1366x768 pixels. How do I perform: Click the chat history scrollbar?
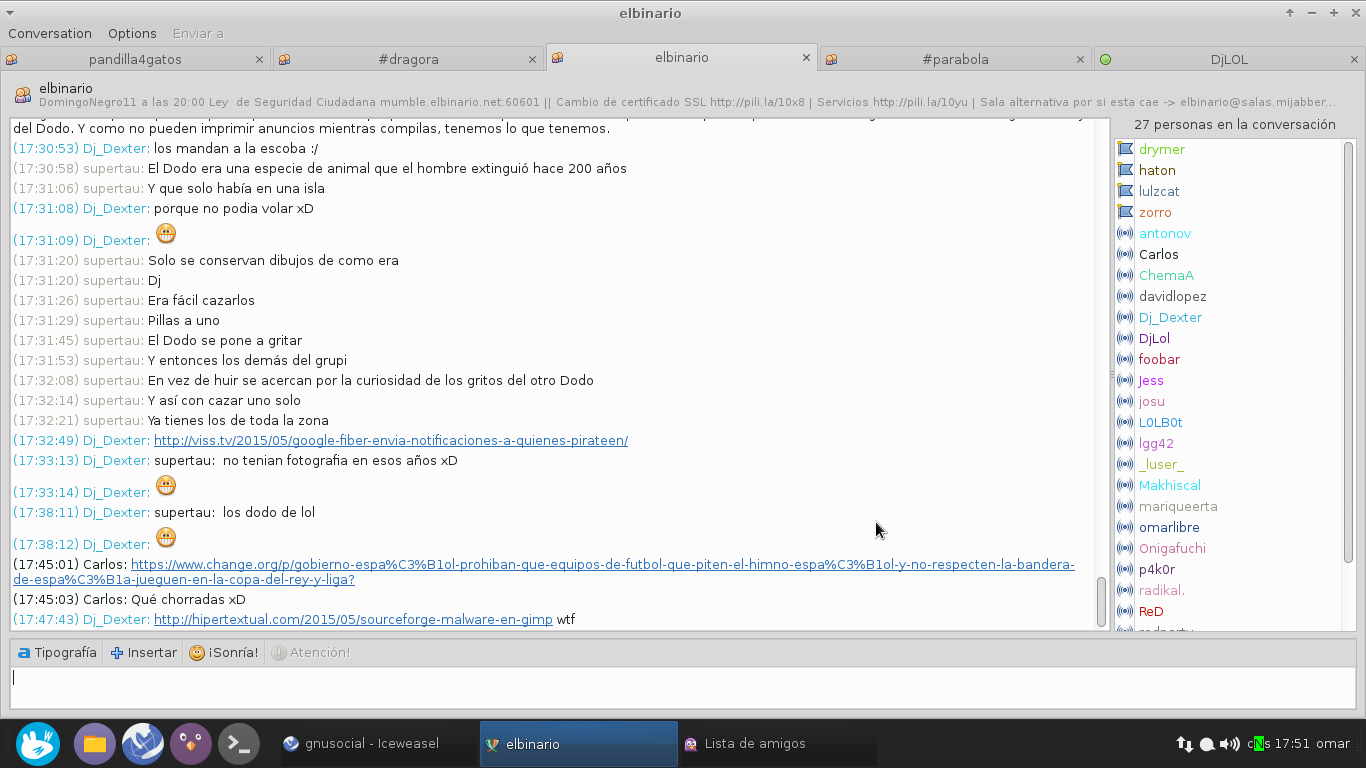[1102, 601]
